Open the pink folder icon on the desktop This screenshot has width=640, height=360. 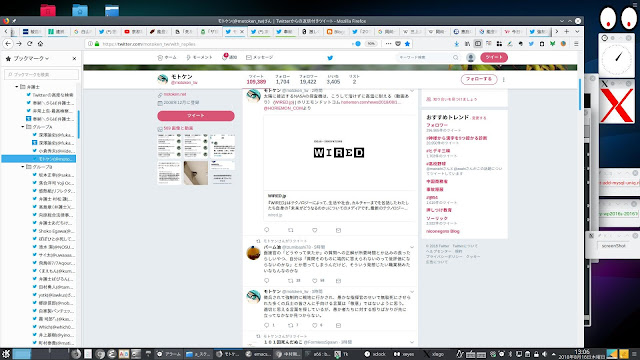[48, 10]
